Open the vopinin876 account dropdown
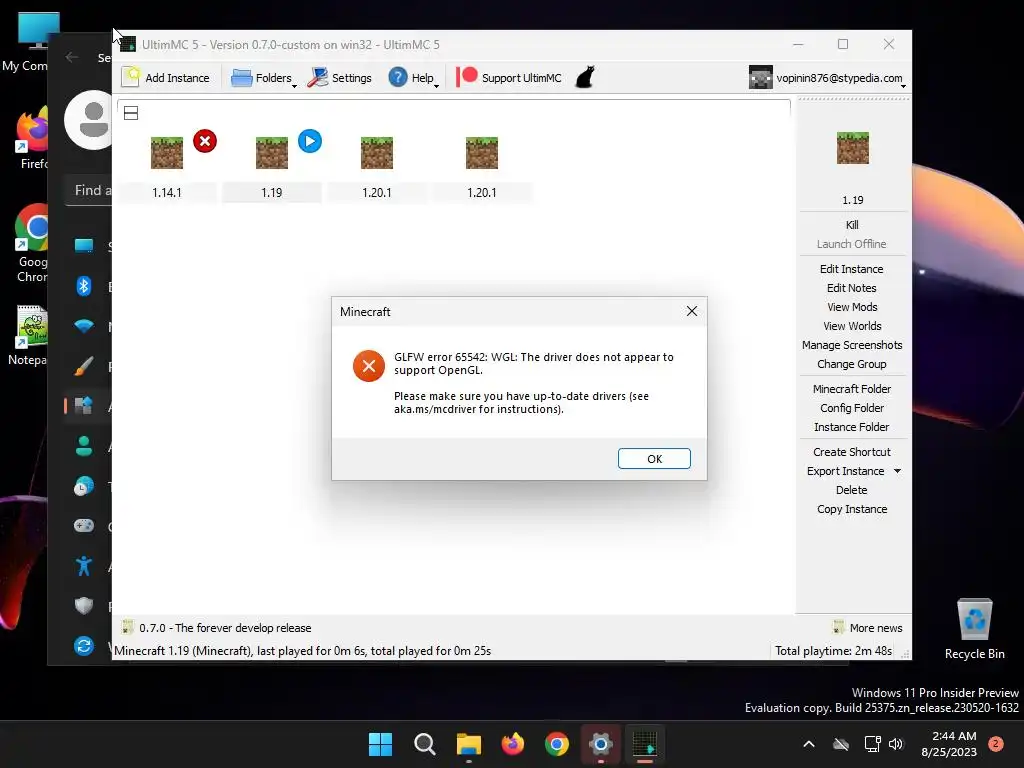1024x768 pixels. pyautogui.click(x=827, y=78)
